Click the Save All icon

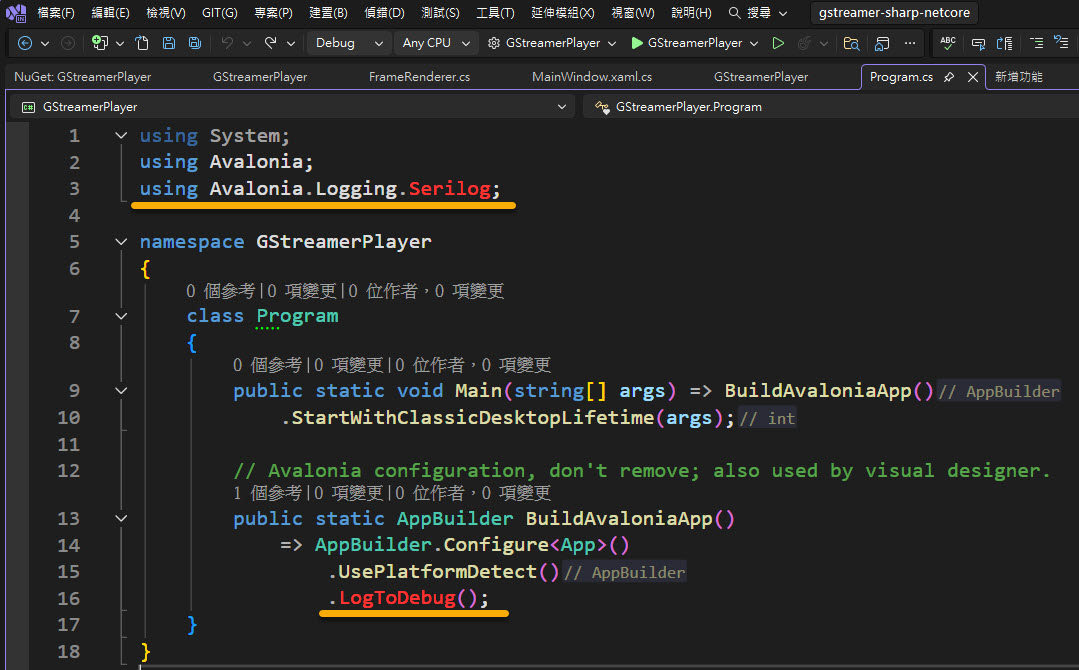195,43
